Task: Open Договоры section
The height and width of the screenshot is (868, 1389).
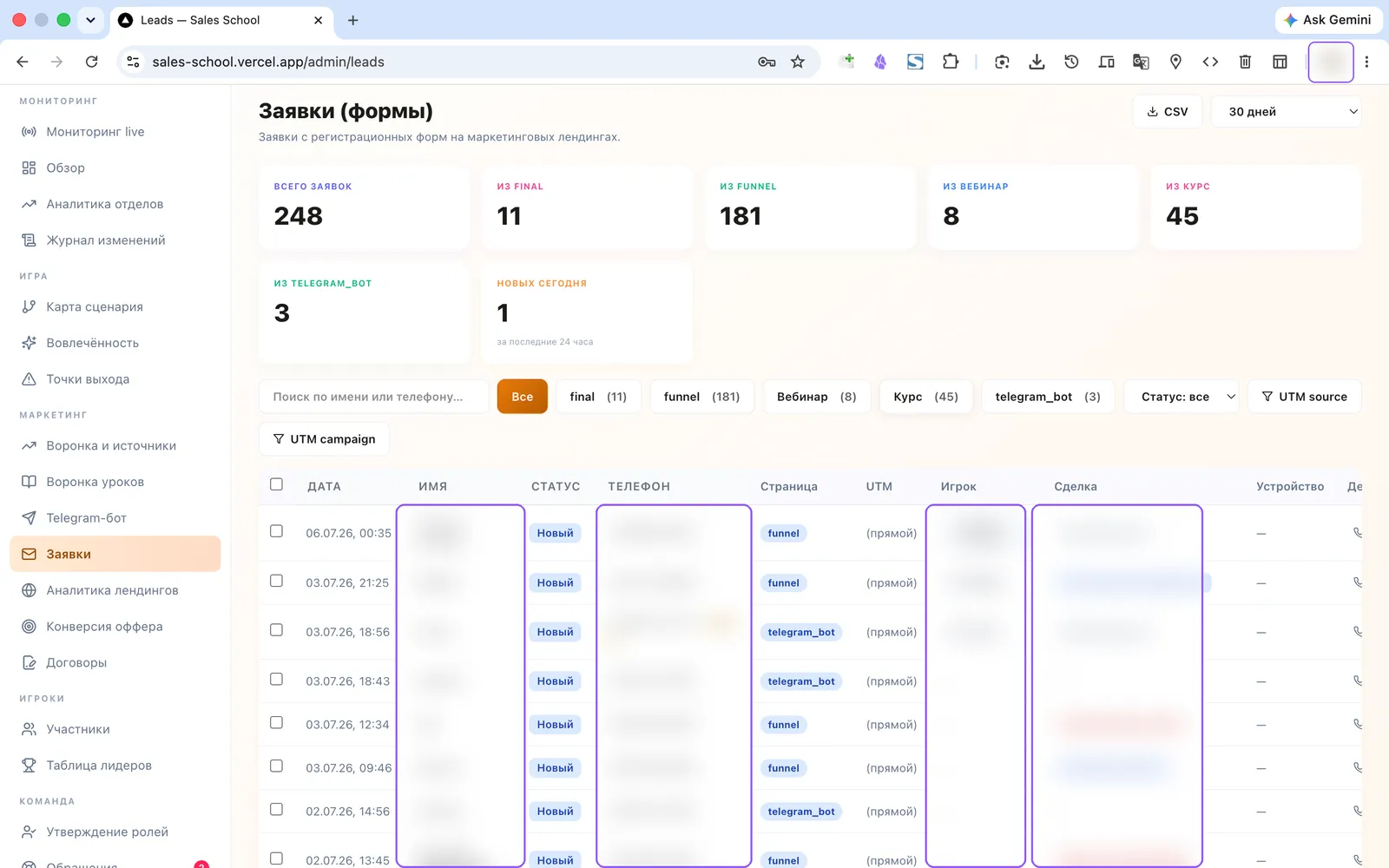Action: tap(76, 663)
